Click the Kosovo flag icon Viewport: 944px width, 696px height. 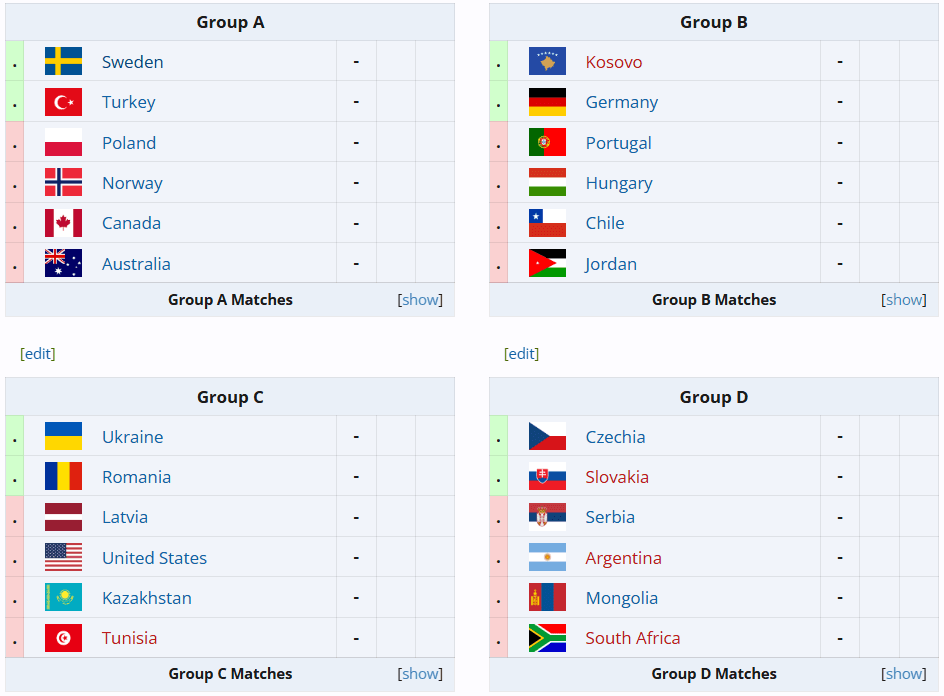[x=547, y=61]
